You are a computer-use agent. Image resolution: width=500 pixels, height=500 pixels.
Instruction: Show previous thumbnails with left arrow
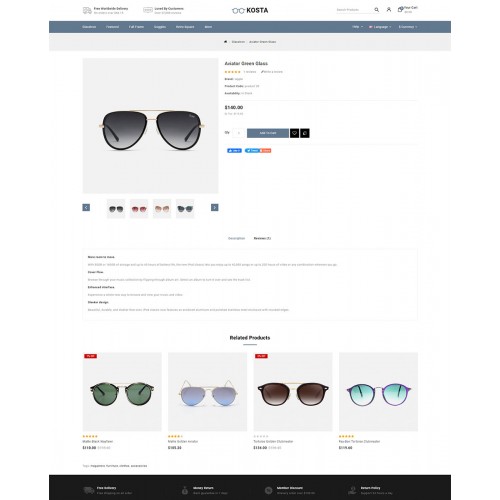(86, 207)
